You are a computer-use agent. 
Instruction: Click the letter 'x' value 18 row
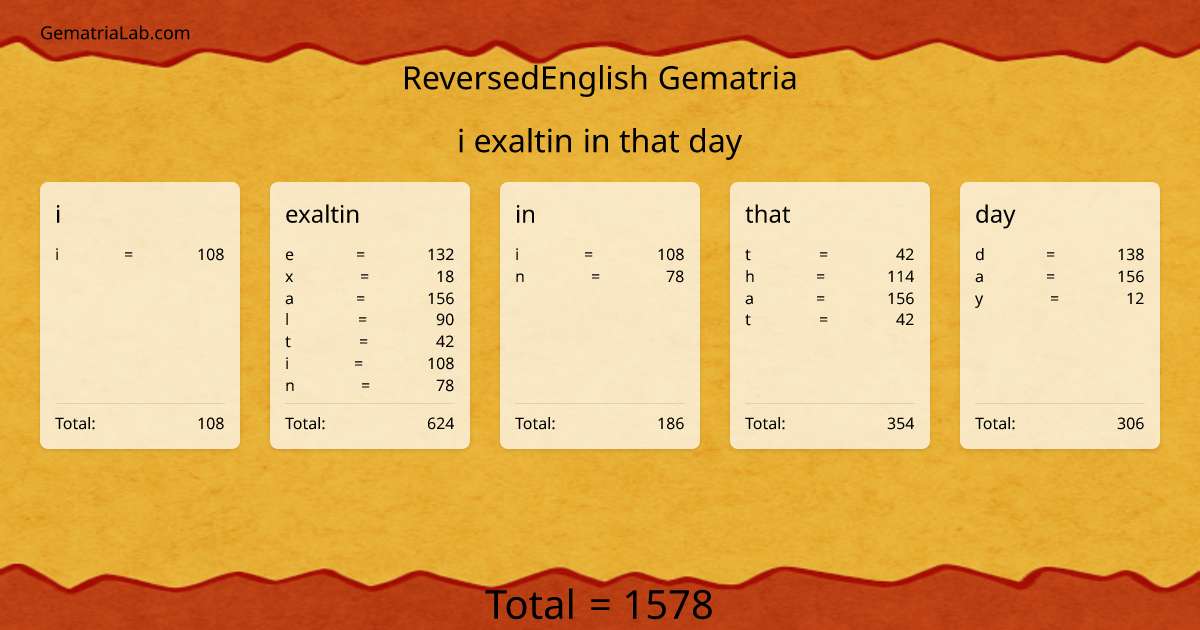(370, 276)
